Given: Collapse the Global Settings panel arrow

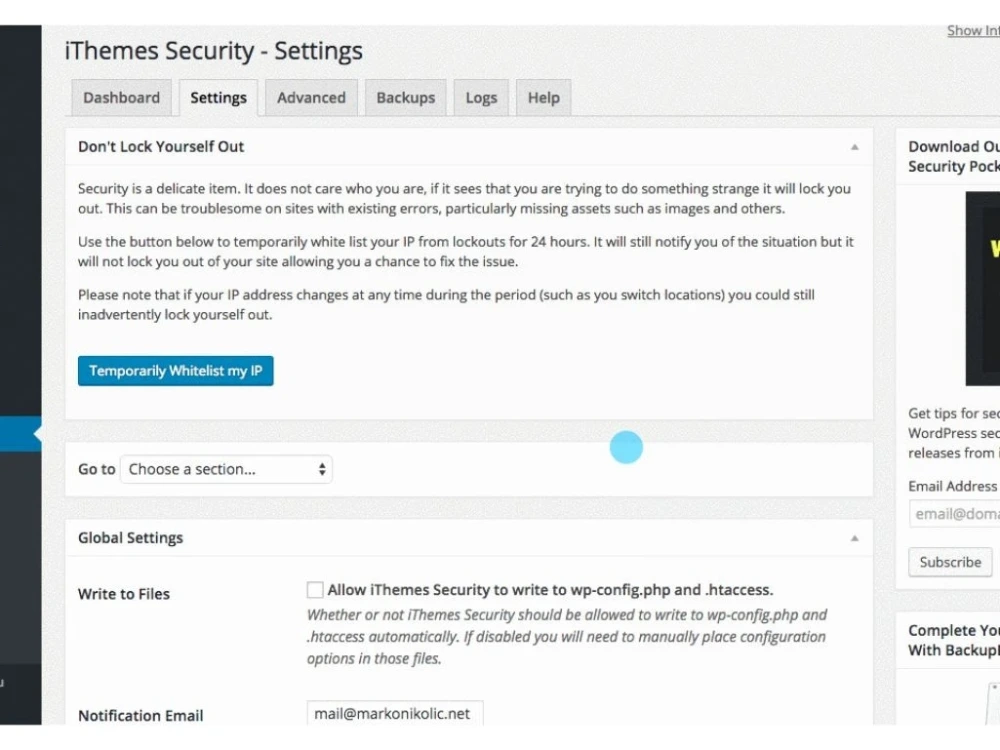Looking at the screenshot, I should point(854,538).
